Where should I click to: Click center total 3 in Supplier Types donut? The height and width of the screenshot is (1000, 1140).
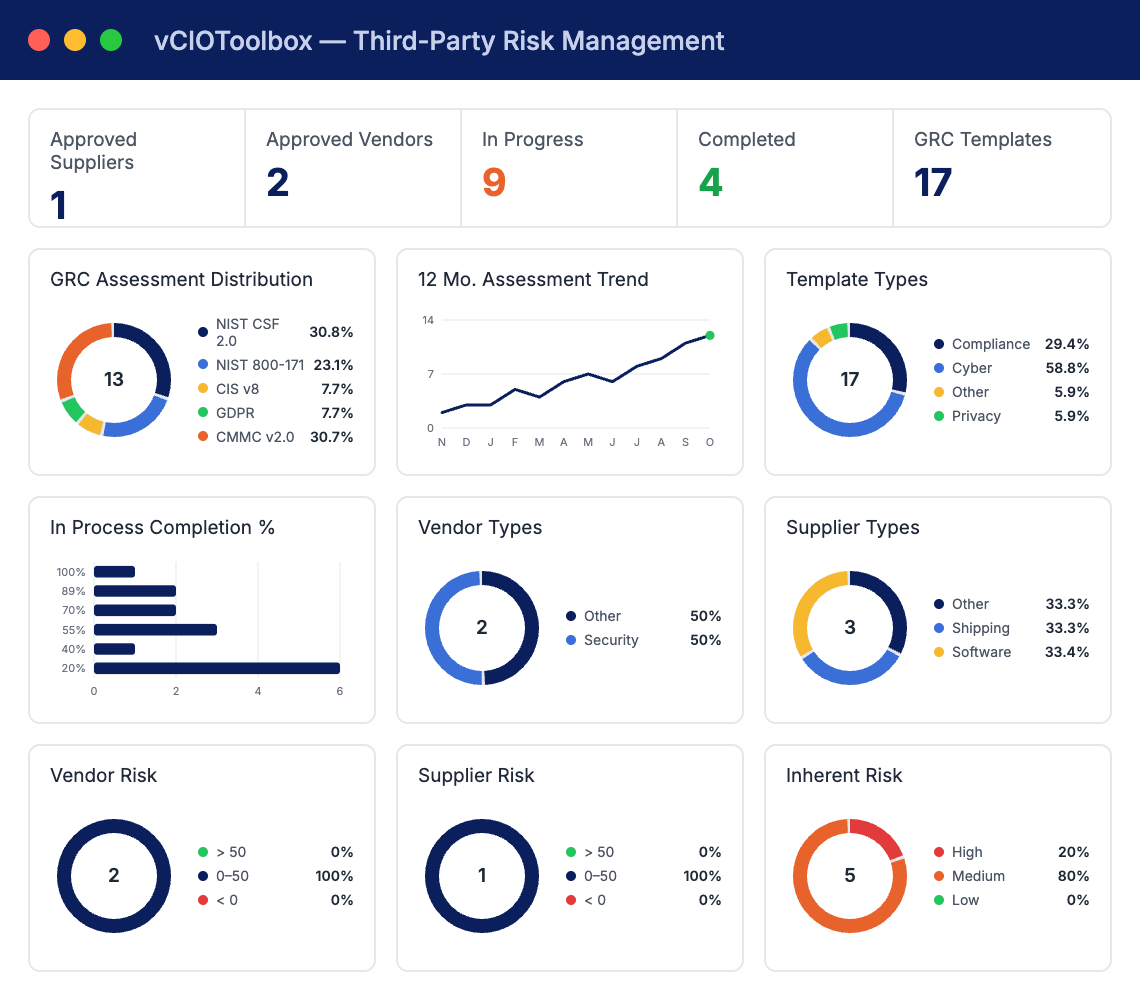pyautogui.click(x=849, y=627)
